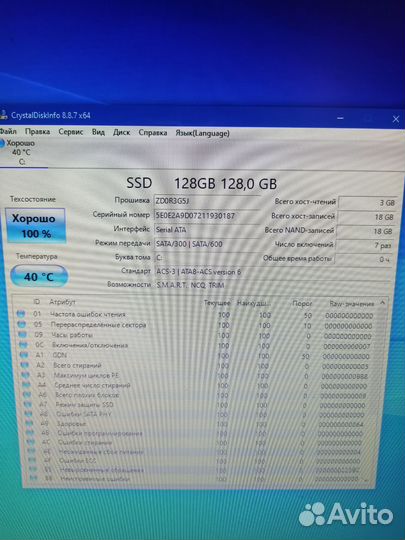This screenshot has height=540, width=405.
Task: Open the Справка menu
Action: pos(153,133)
